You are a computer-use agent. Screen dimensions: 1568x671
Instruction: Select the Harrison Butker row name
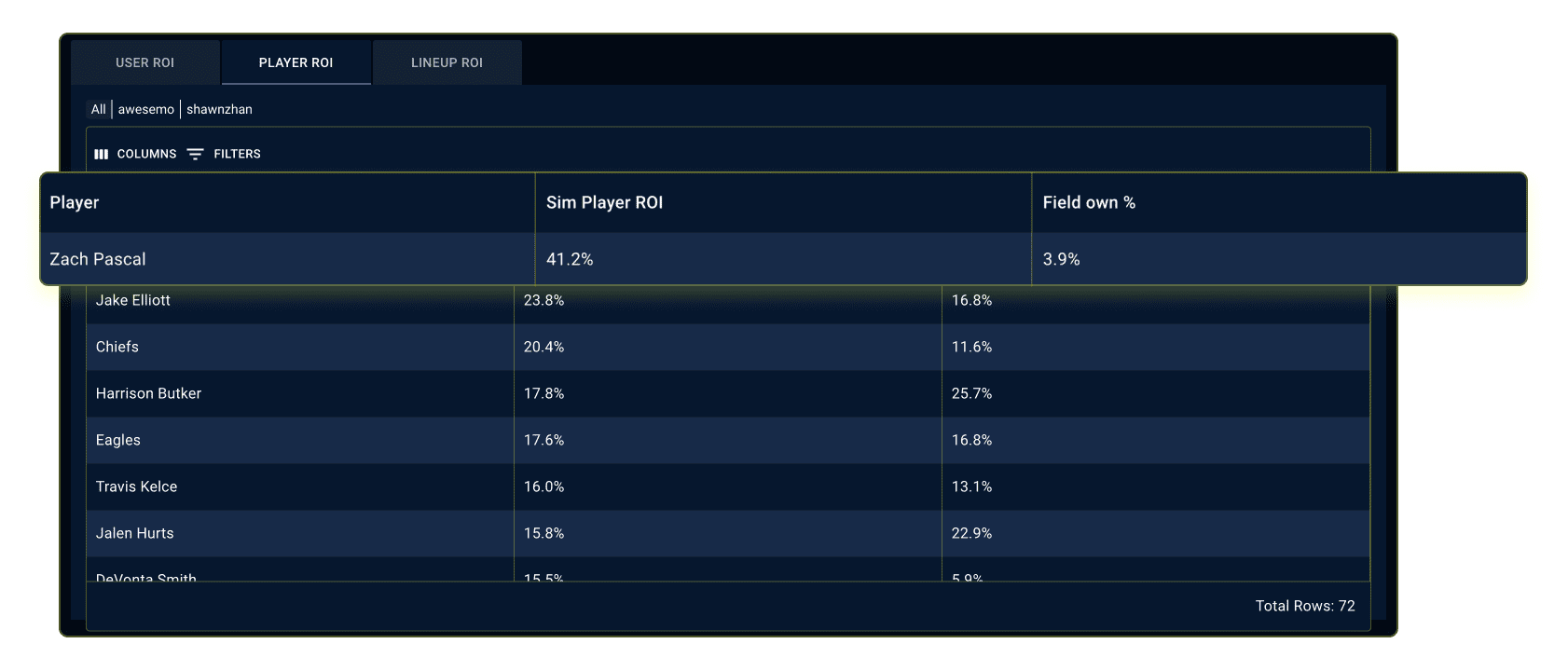tap(148, 393)
